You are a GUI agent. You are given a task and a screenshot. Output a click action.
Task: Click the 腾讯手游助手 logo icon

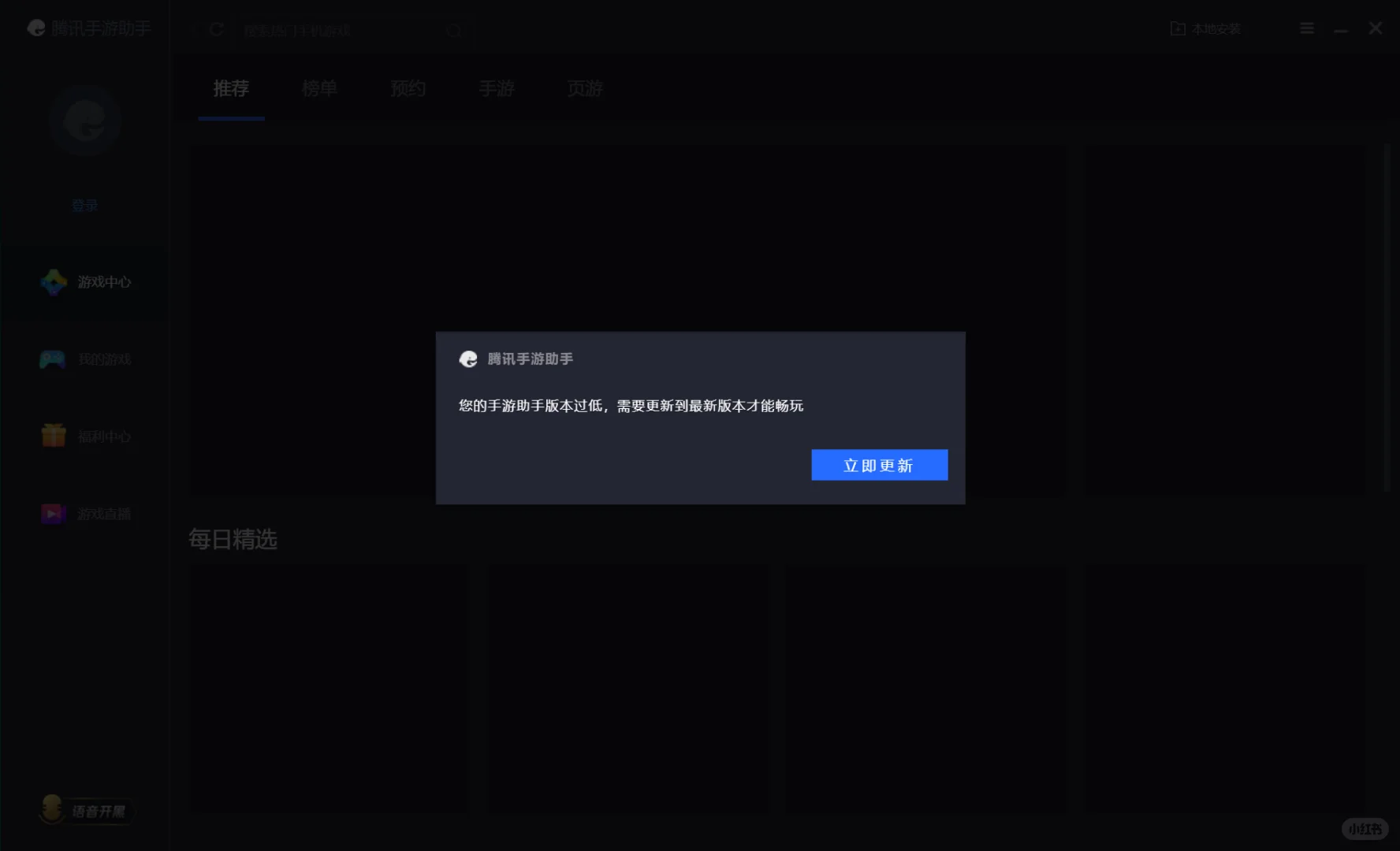tap(35, 28)
